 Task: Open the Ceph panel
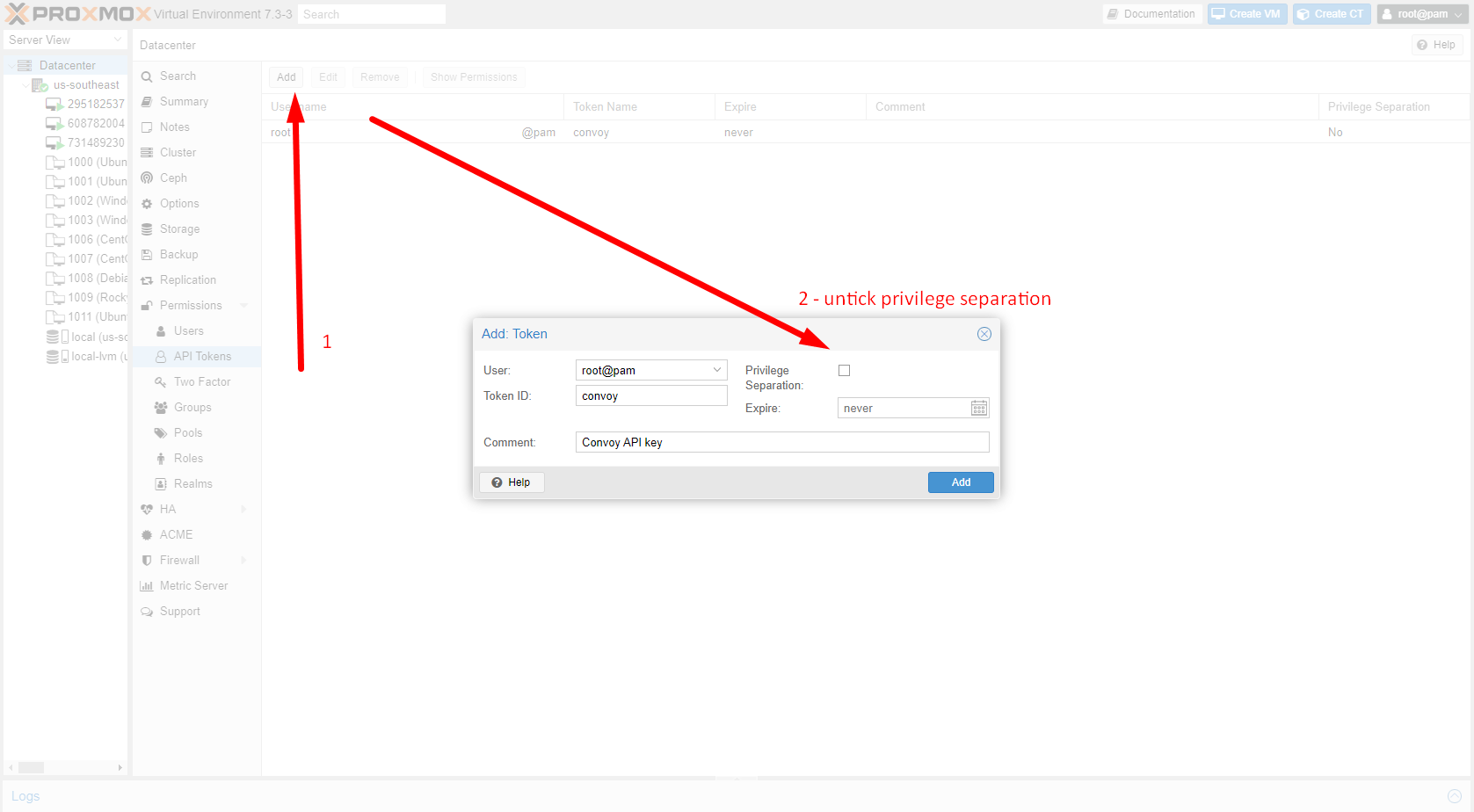click(x=172, y=178)
